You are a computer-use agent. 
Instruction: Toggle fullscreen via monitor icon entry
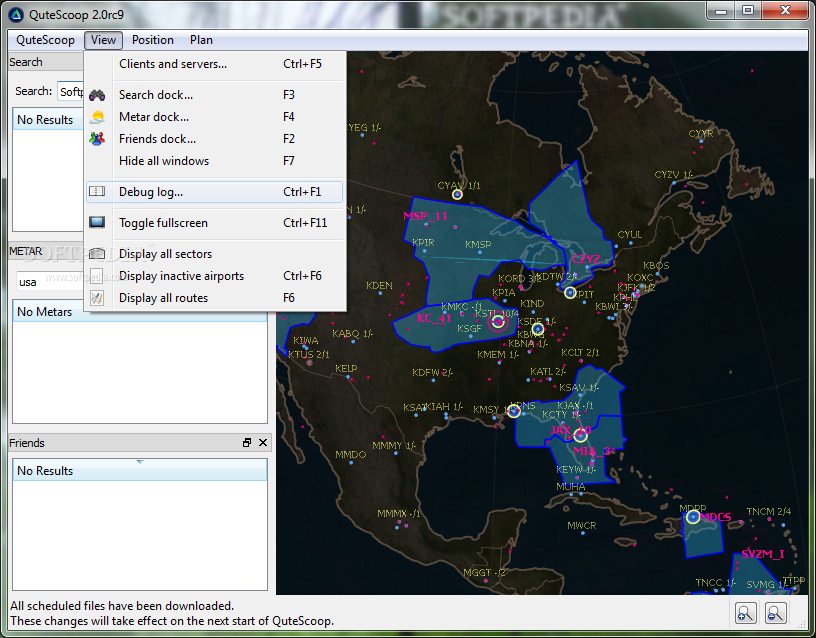(x=214, y=223)
